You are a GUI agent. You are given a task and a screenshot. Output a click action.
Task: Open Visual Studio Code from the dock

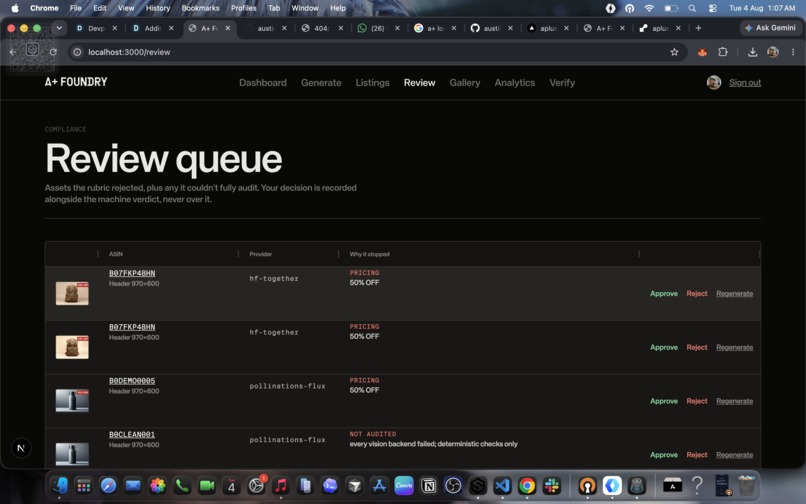[x=502, y=485]
